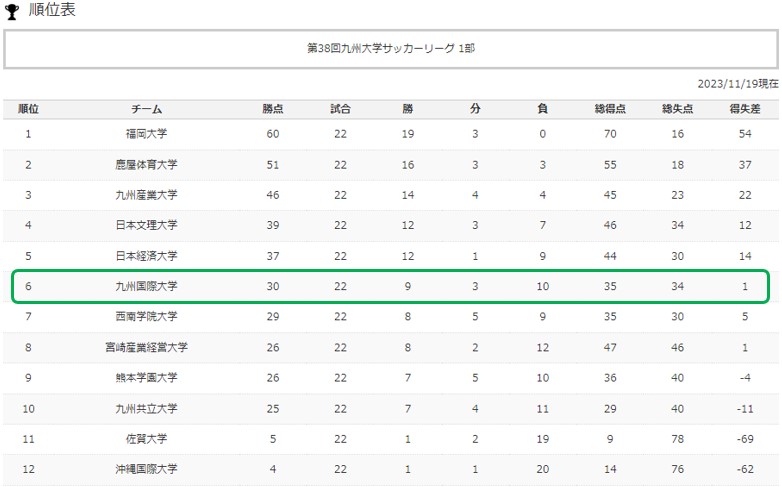The image size is (782, 487).
Task: Open team 福岡大学 in first place
Action: [x=146, y=134]
